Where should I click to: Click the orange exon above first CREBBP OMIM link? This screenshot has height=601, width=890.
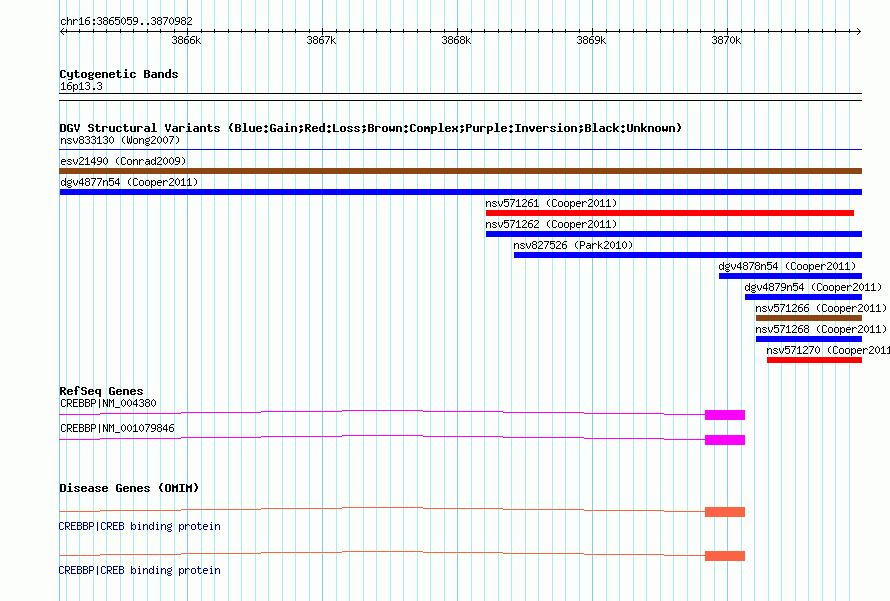pyautogui.click(x=725, y=512)
